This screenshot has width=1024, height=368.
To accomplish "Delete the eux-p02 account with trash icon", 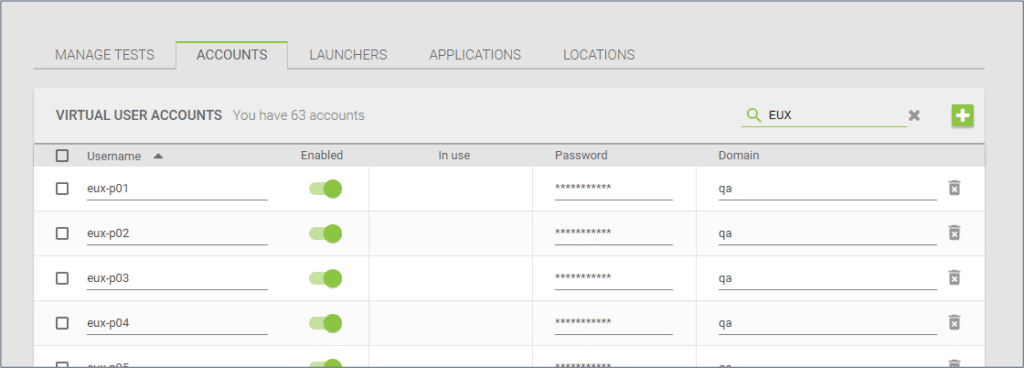I will pyautogui.click(x=954, y=233).
